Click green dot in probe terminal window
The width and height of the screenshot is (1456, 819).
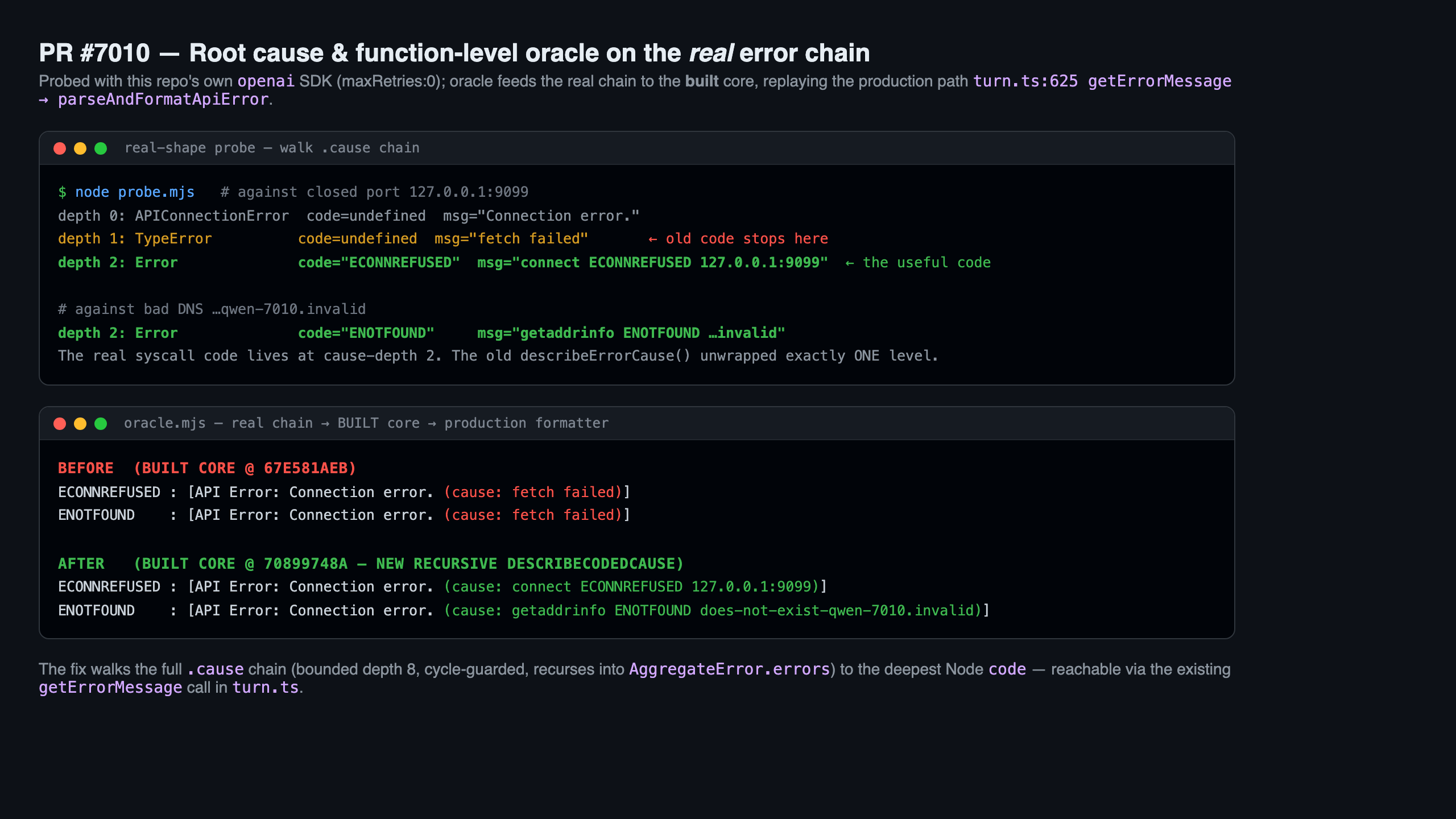(x=101, y=148)
